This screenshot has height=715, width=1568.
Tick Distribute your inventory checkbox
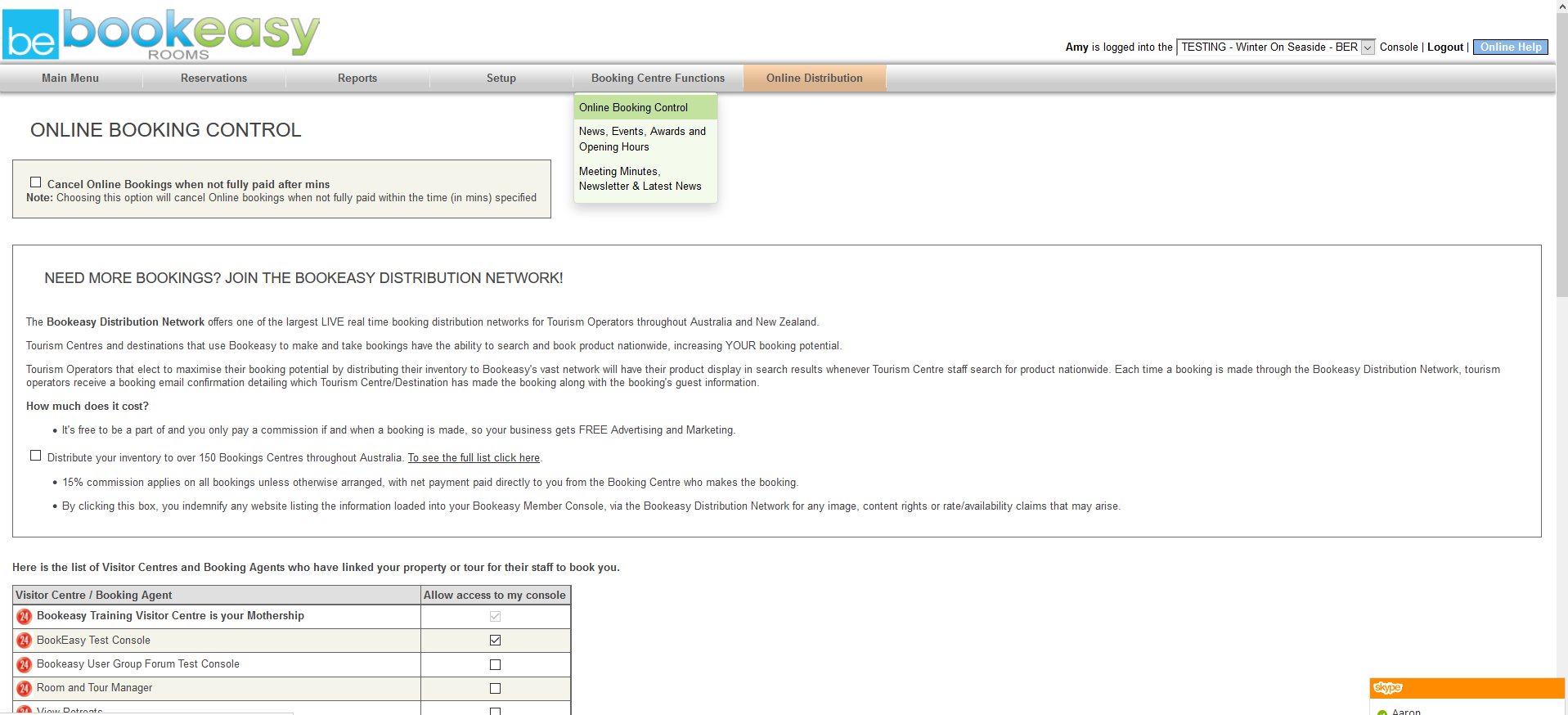click(35, 456)
